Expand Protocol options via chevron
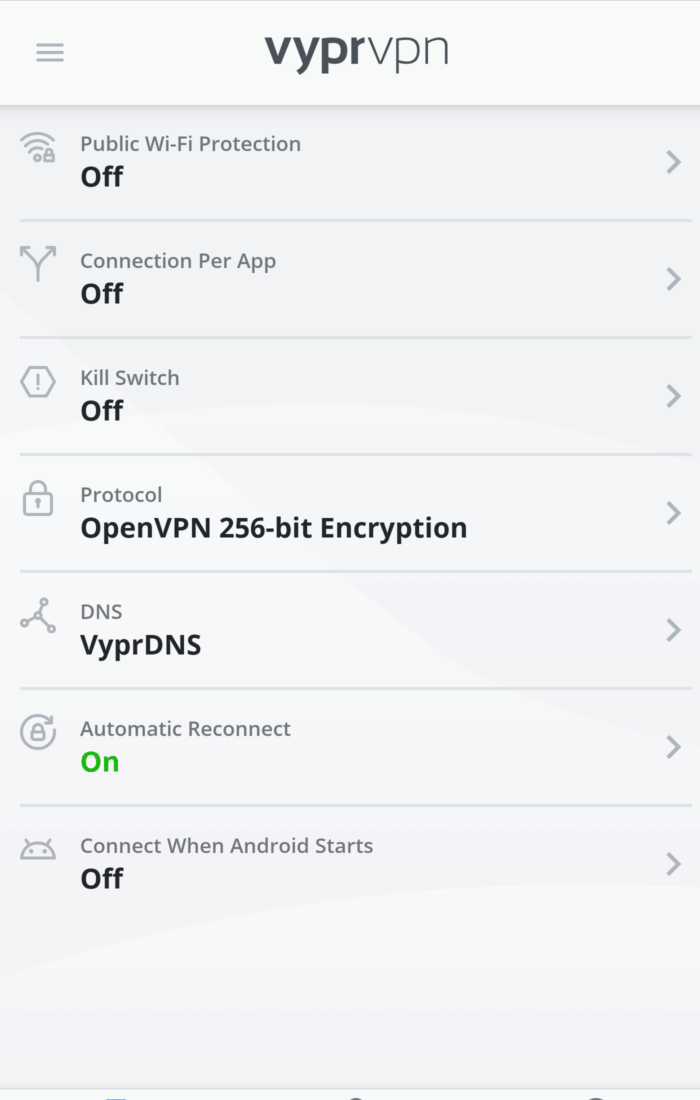Viewport: 700px width, 1100px height. click(673, 513)
